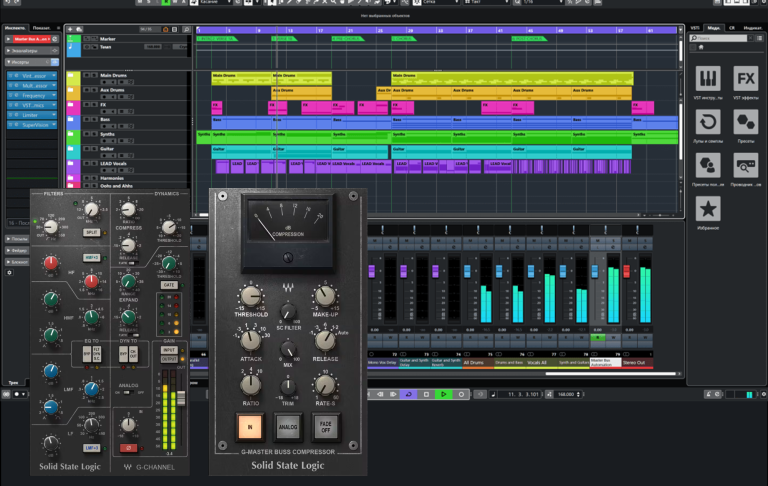Expand the Equalizers section in Inspector
Image resolution: width=768 pixels, height=486 pixels.
[26, 50]
